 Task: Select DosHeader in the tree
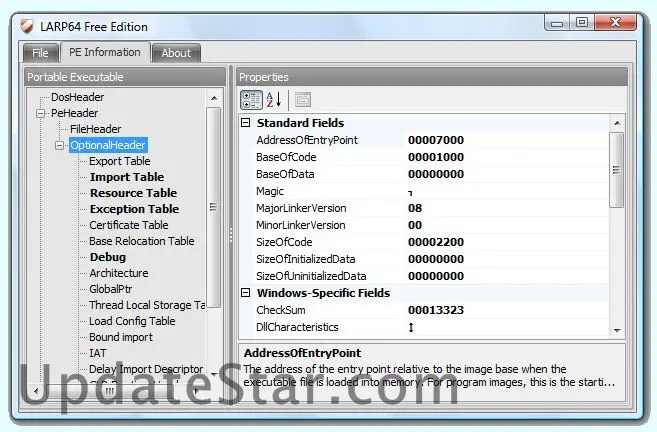[x=78, y=97]
